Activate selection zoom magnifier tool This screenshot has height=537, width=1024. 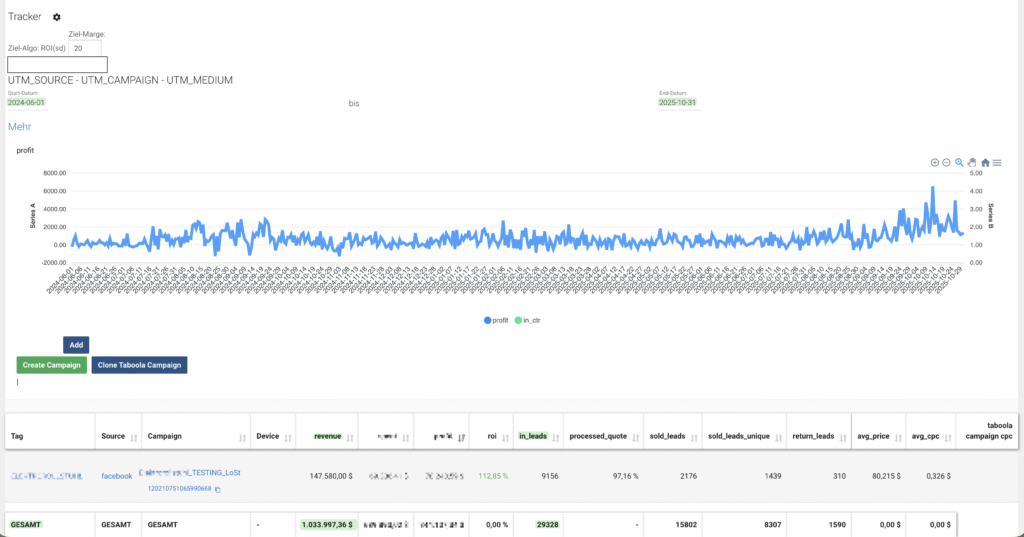[x=959, y=162]
